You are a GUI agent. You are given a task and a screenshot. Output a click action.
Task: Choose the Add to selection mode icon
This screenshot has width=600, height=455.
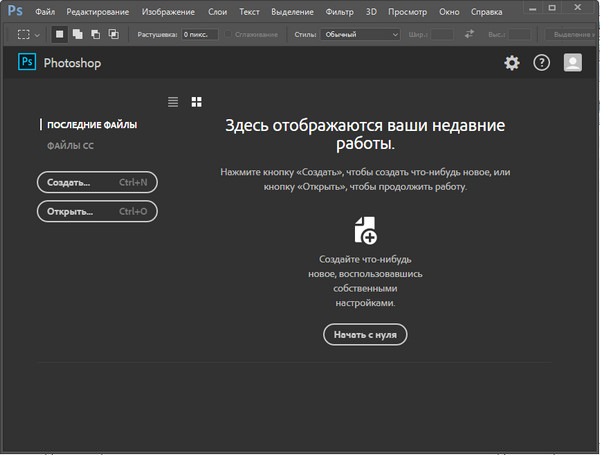[x=78, y=34]
